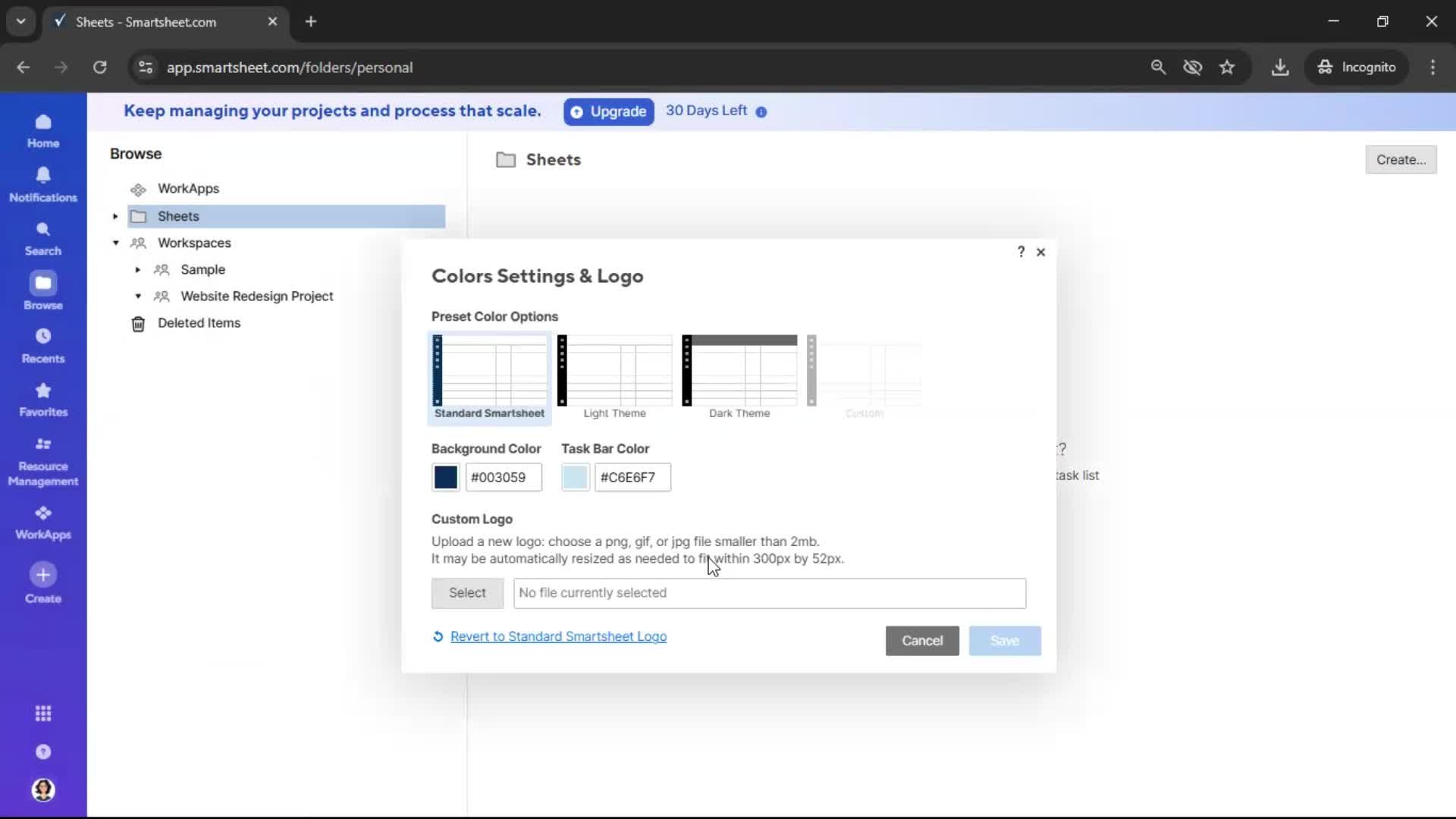Viewport: 1456px width, 819px height.
Task: Collapse the Website Redesign Project
Action: 137,297
